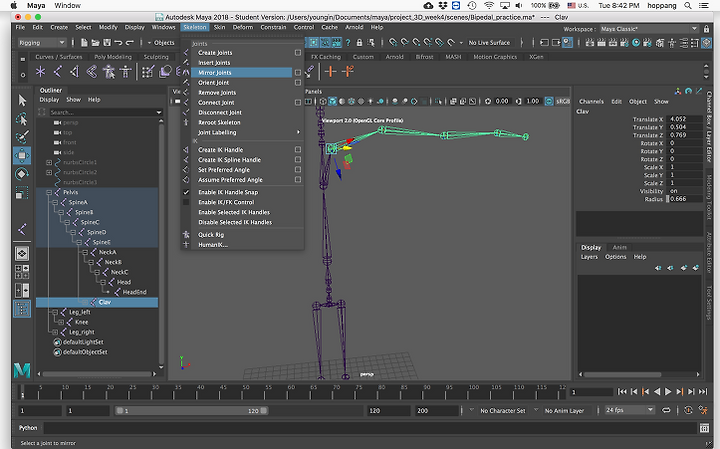Open Connect Joint option box
This screenshot has height=449, width=720.
pyautogui.click(x=298, y=102)
